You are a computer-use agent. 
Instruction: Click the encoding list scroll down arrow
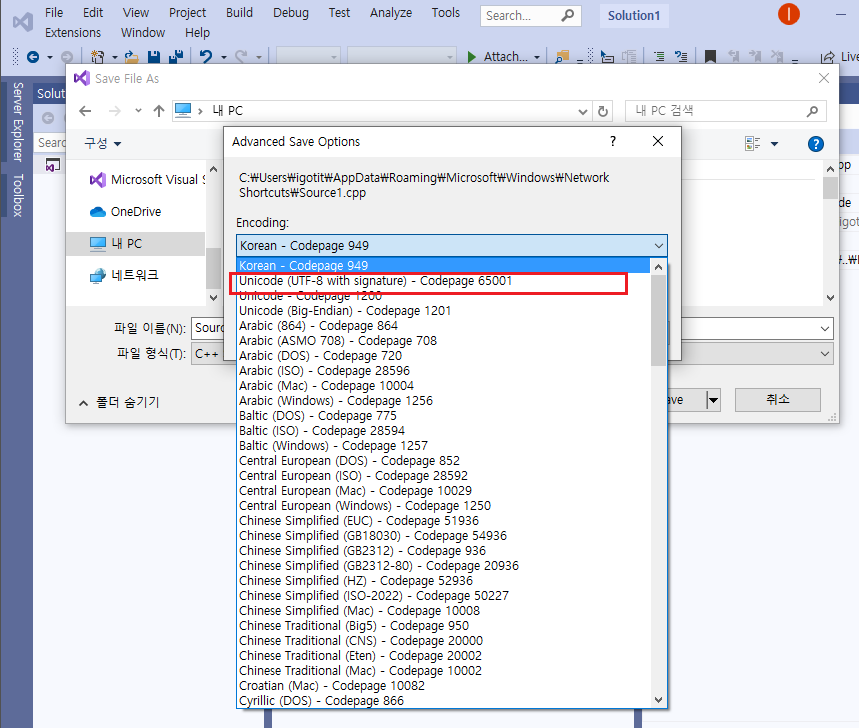point(658,700)
